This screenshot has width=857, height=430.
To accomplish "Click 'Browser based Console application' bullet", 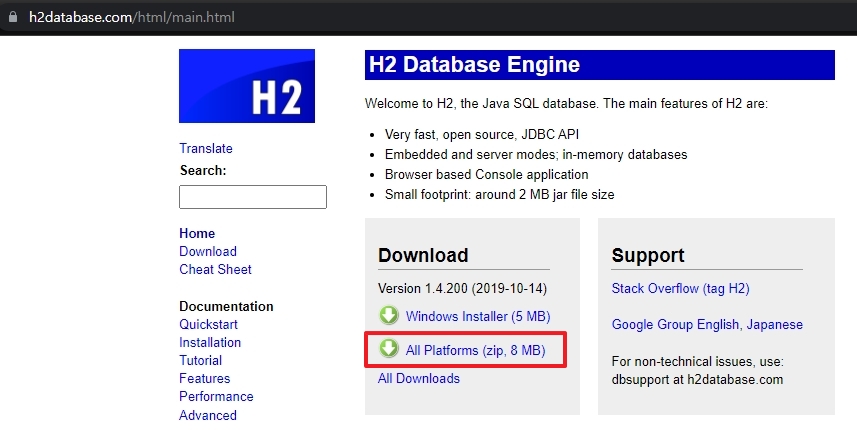I will click(x=486, y=175).
